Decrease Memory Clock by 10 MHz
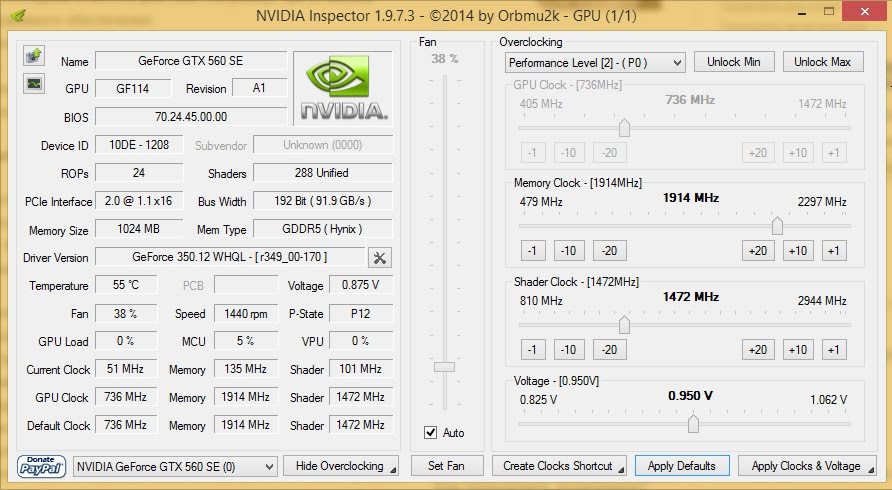892x490 pixels. click(569, 251)
